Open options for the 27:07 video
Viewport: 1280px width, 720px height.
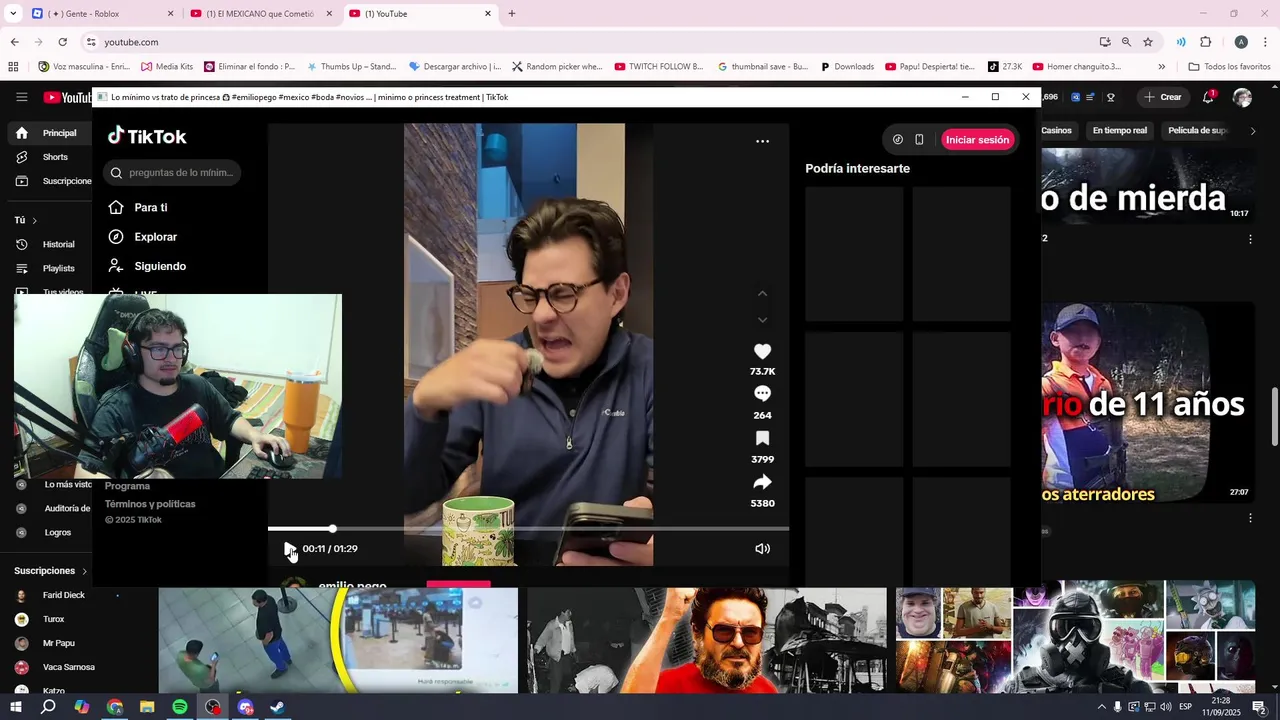[1249, 518]
